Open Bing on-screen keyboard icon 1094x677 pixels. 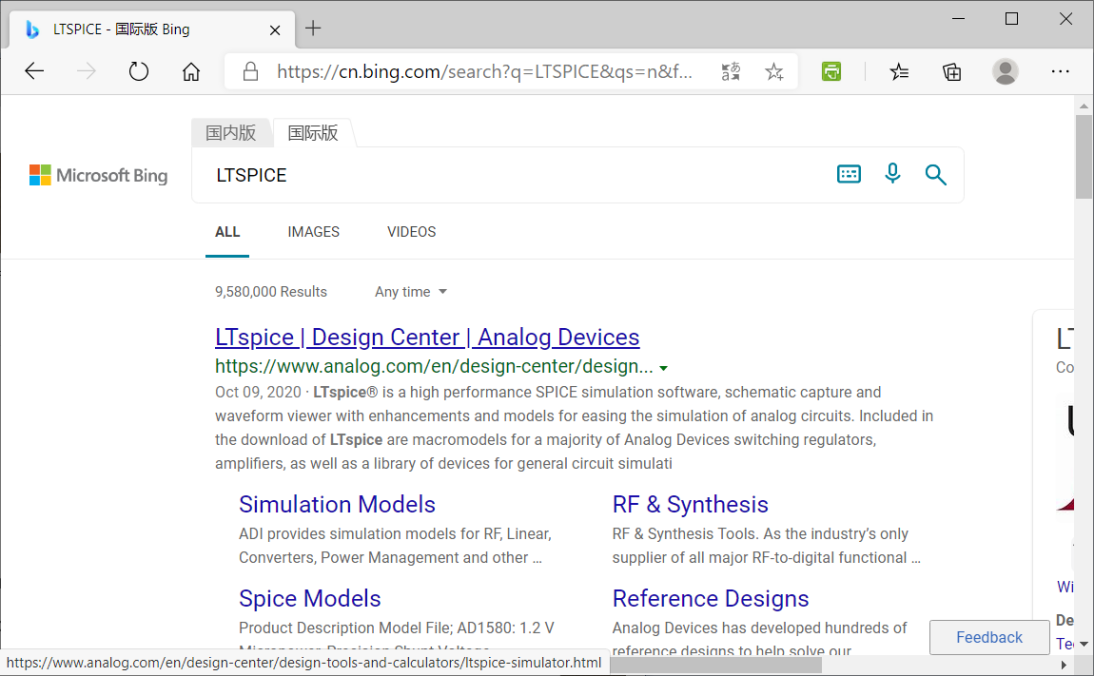click(x=848, y=174)
